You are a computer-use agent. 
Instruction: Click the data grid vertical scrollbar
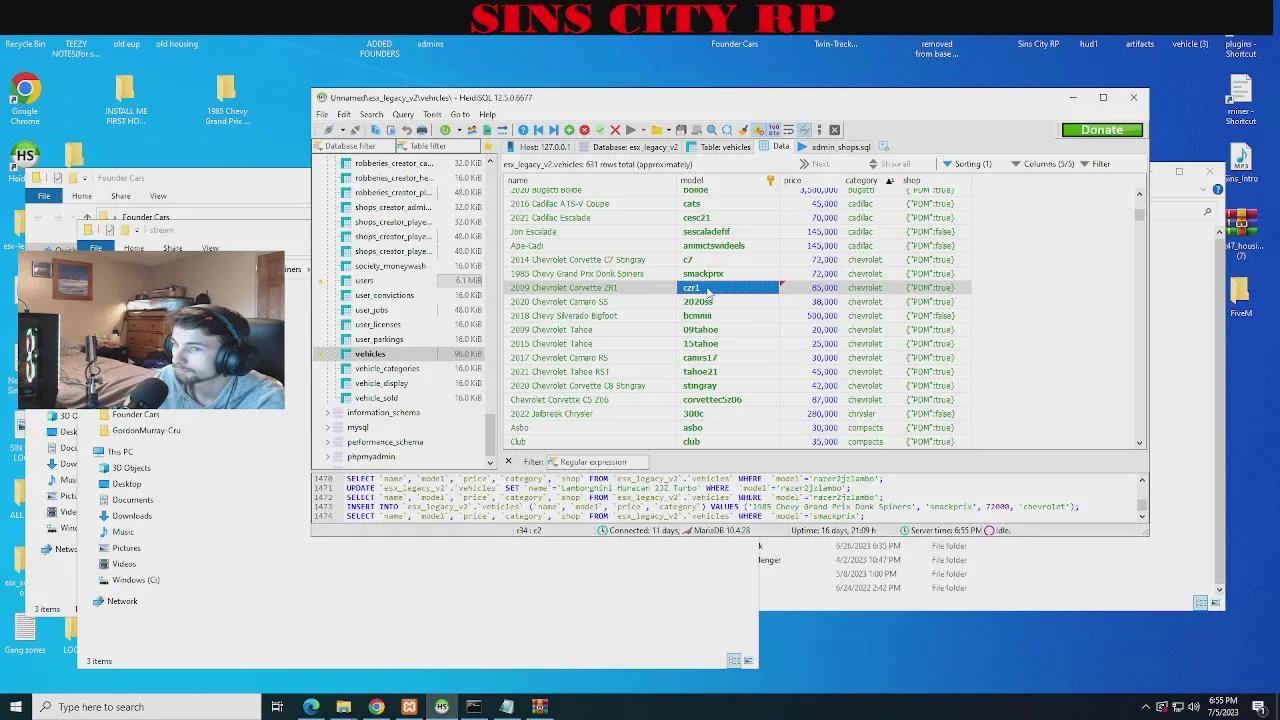coord(1140,316)
